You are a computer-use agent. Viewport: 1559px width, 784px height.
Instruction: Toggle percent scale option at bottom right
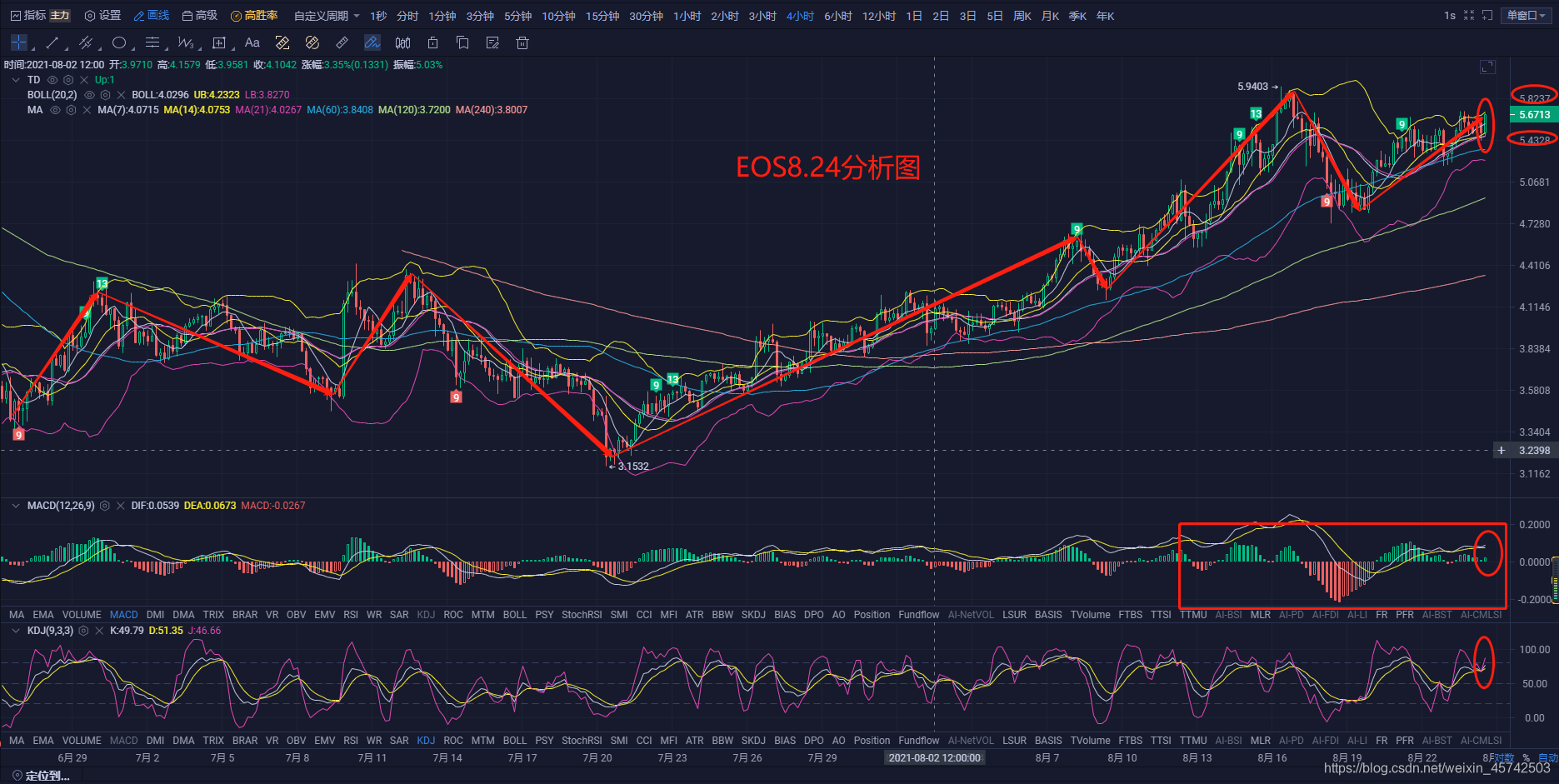tap(1526, 758)
